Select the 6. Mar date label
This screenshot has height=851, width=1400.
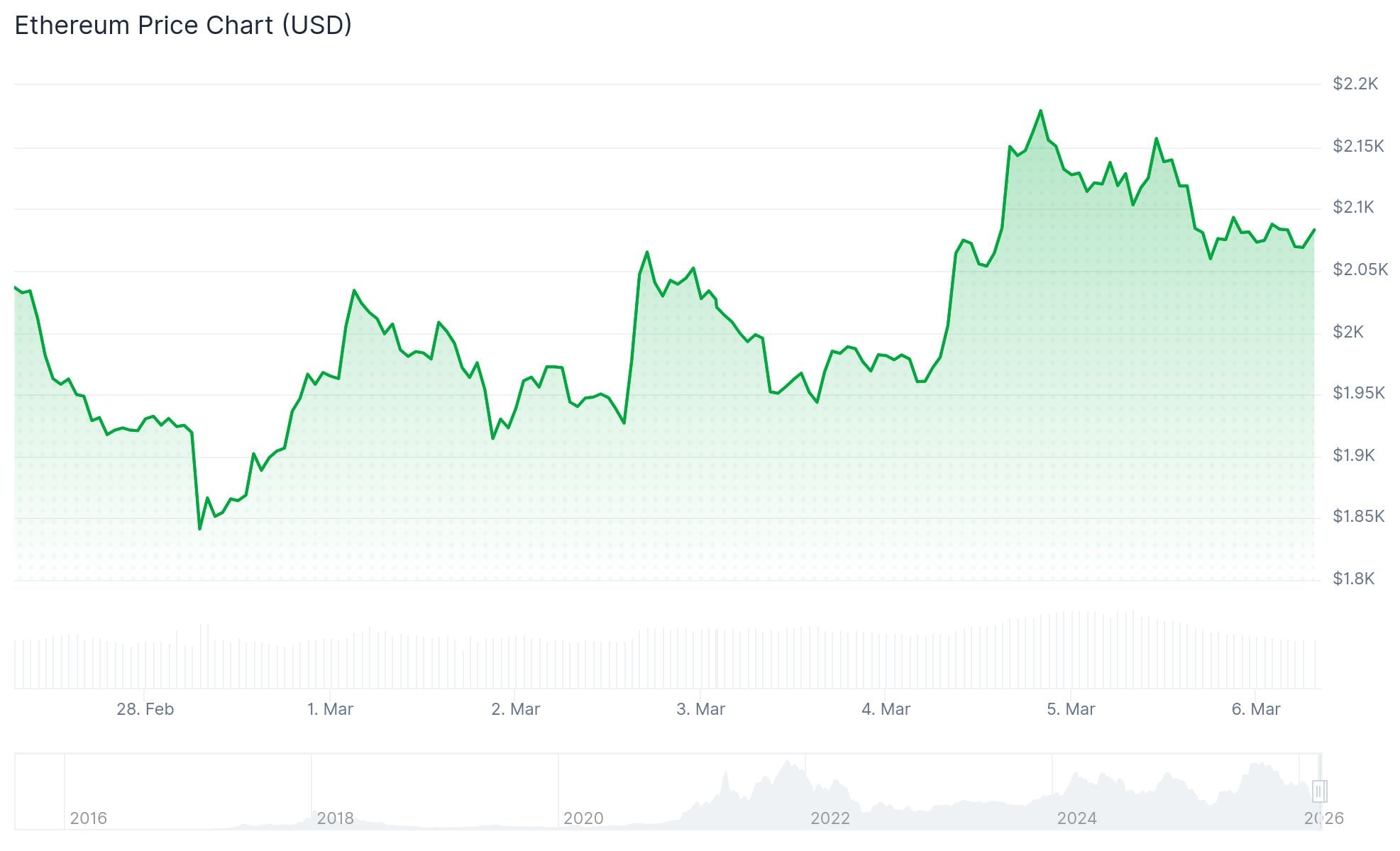[1255, 709]
